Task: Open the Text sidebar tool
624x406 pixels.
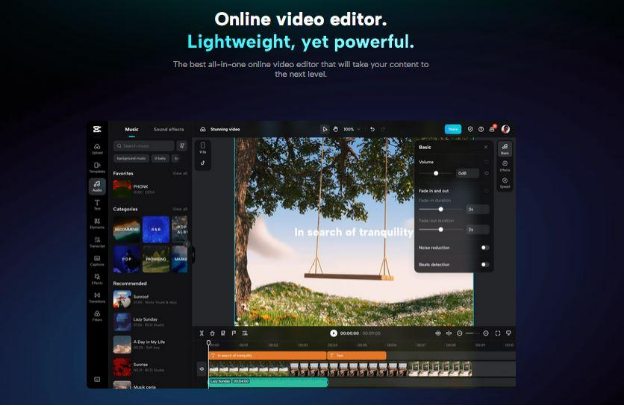Action: click(97, 205)
